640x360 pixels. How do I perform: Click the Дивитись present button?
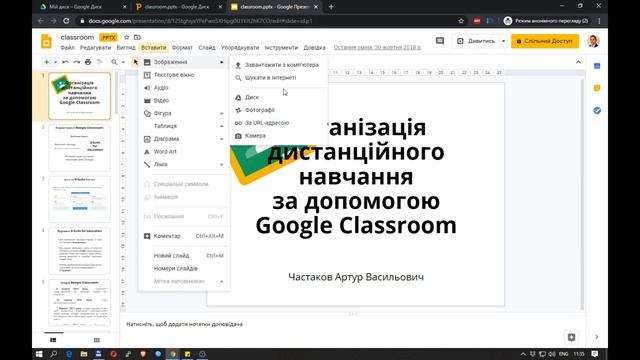[x=476, y=41]
